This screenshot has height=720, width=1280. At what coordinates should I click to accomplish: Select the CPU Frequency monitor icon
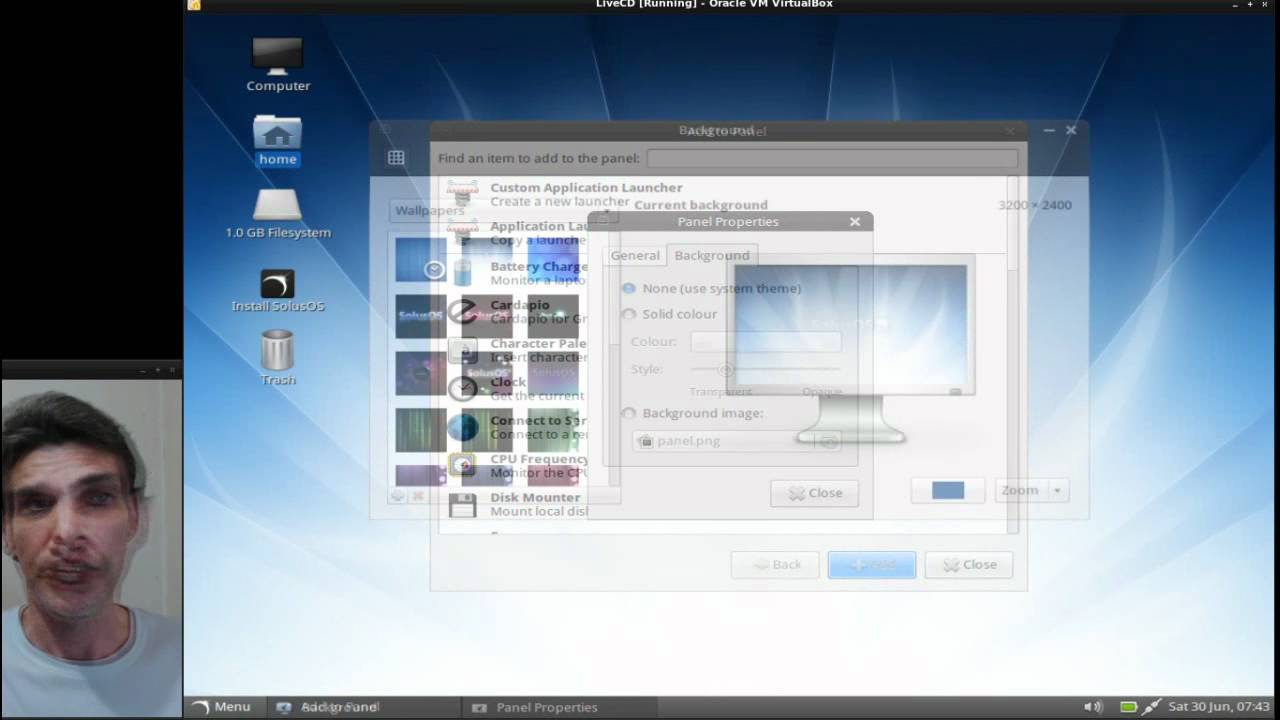coord(462,465)
